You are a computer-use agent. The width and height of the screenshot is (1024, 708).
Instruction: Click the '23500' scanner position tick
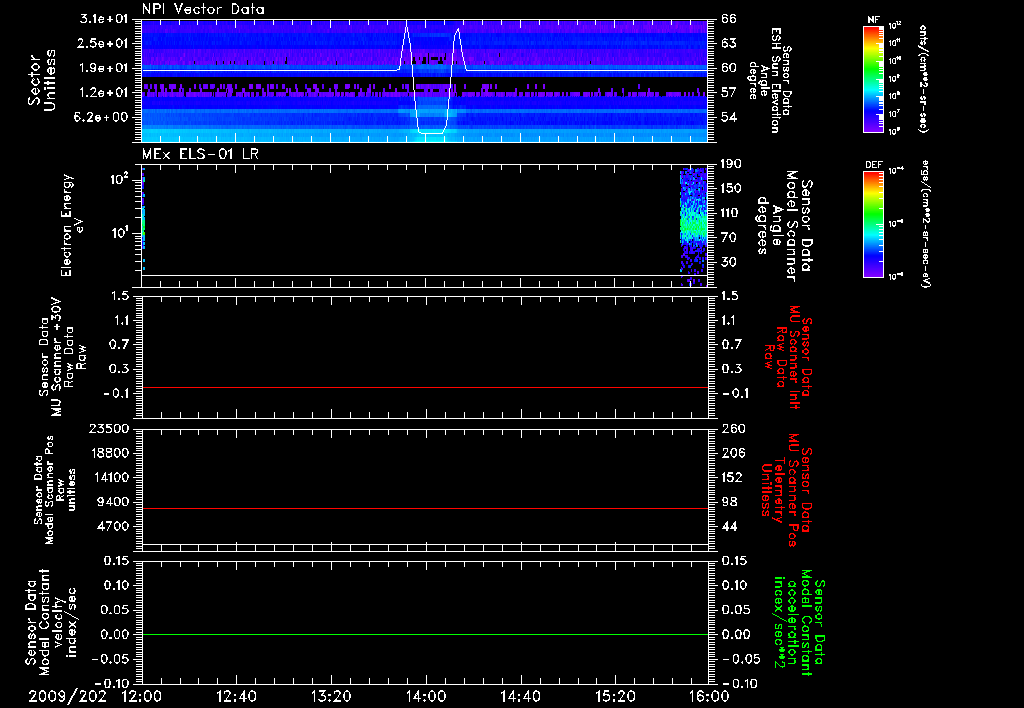109,429
